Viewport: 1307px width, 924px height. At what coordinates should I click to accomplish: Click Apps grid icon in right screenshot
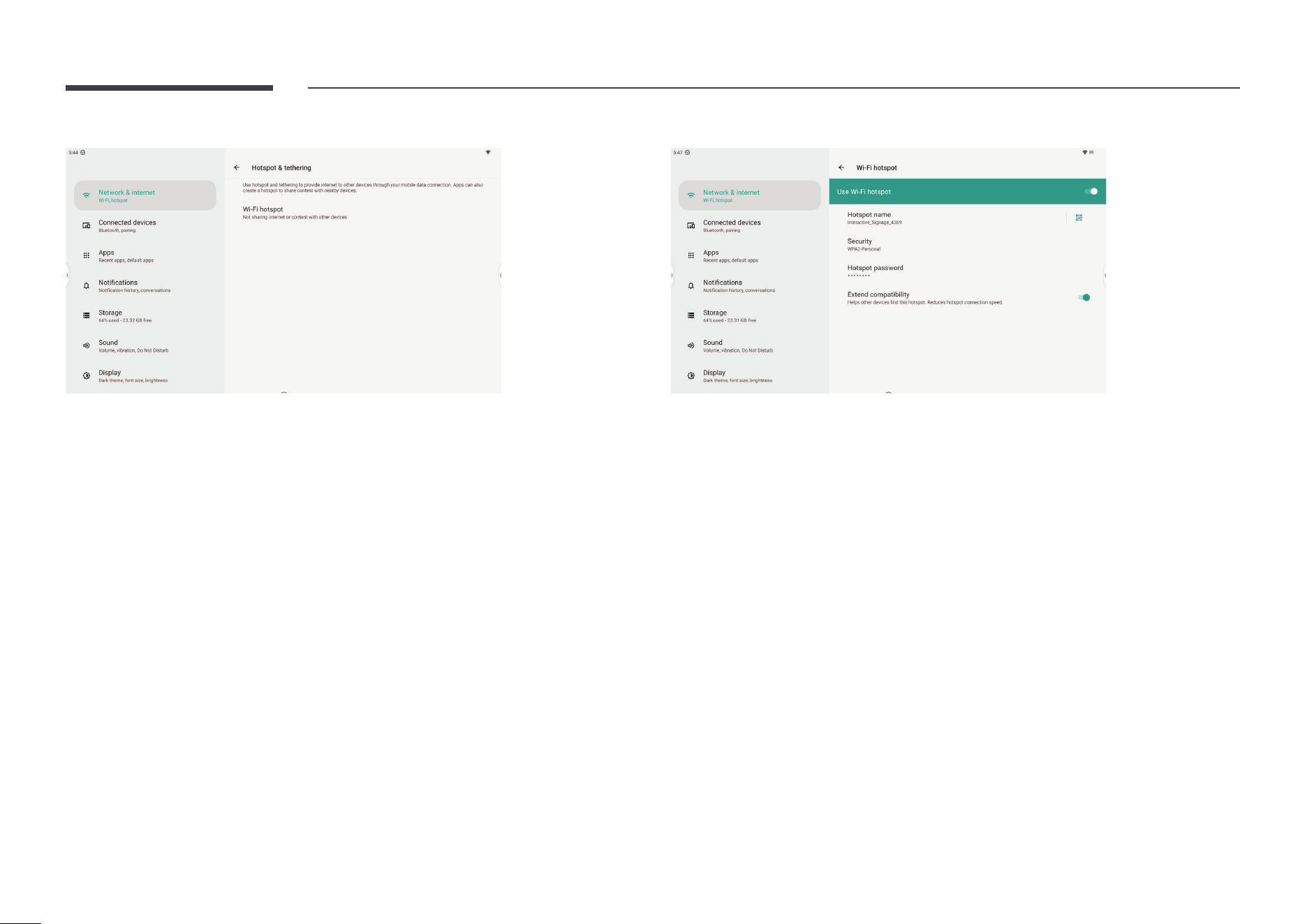pos(691,255)
